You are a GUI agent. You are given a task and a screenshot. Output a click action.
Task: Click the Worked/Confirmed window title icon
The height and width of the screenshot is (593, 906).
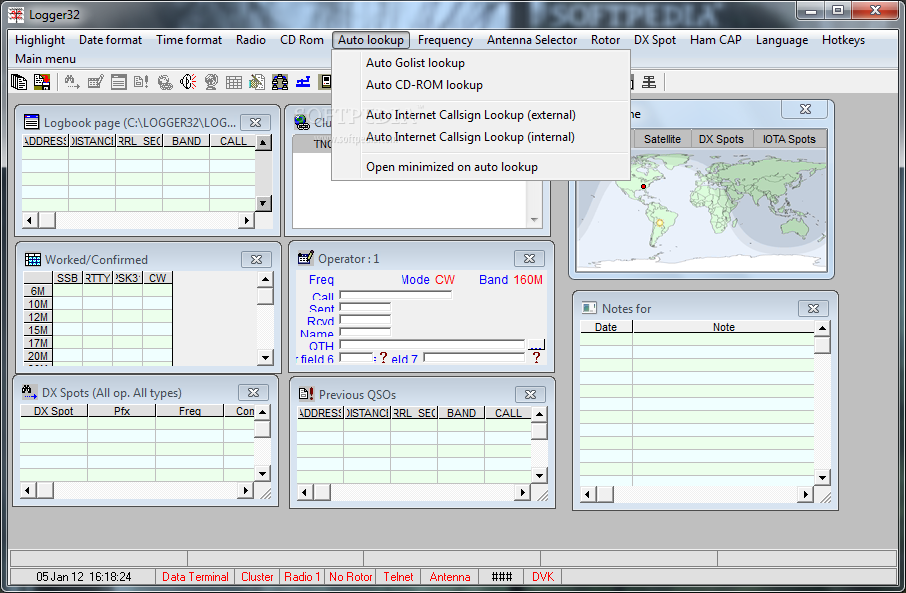[32, 259]
